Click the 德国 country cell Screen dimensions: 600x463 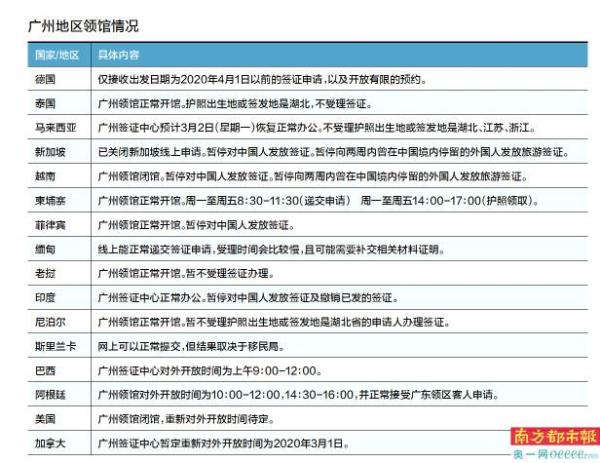(47, 78)
